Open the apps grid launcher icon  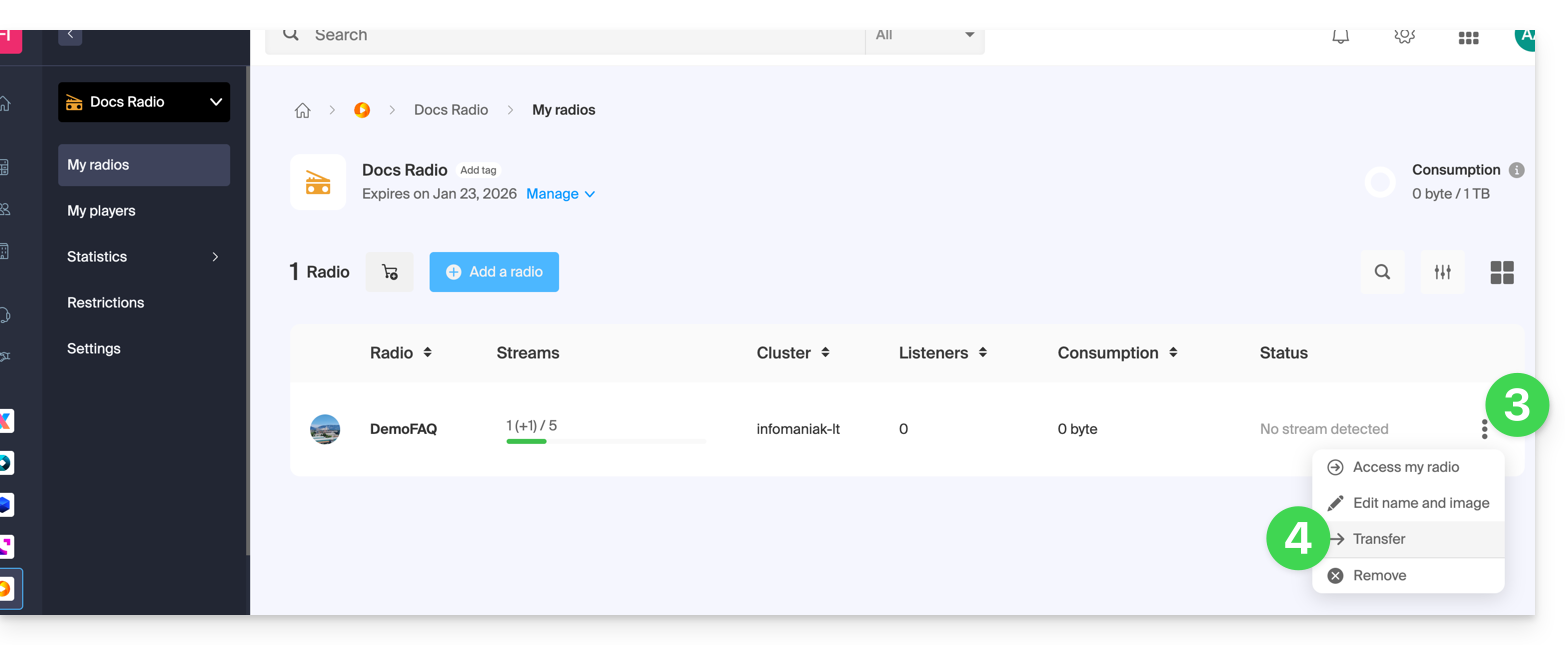(1468, 37)
